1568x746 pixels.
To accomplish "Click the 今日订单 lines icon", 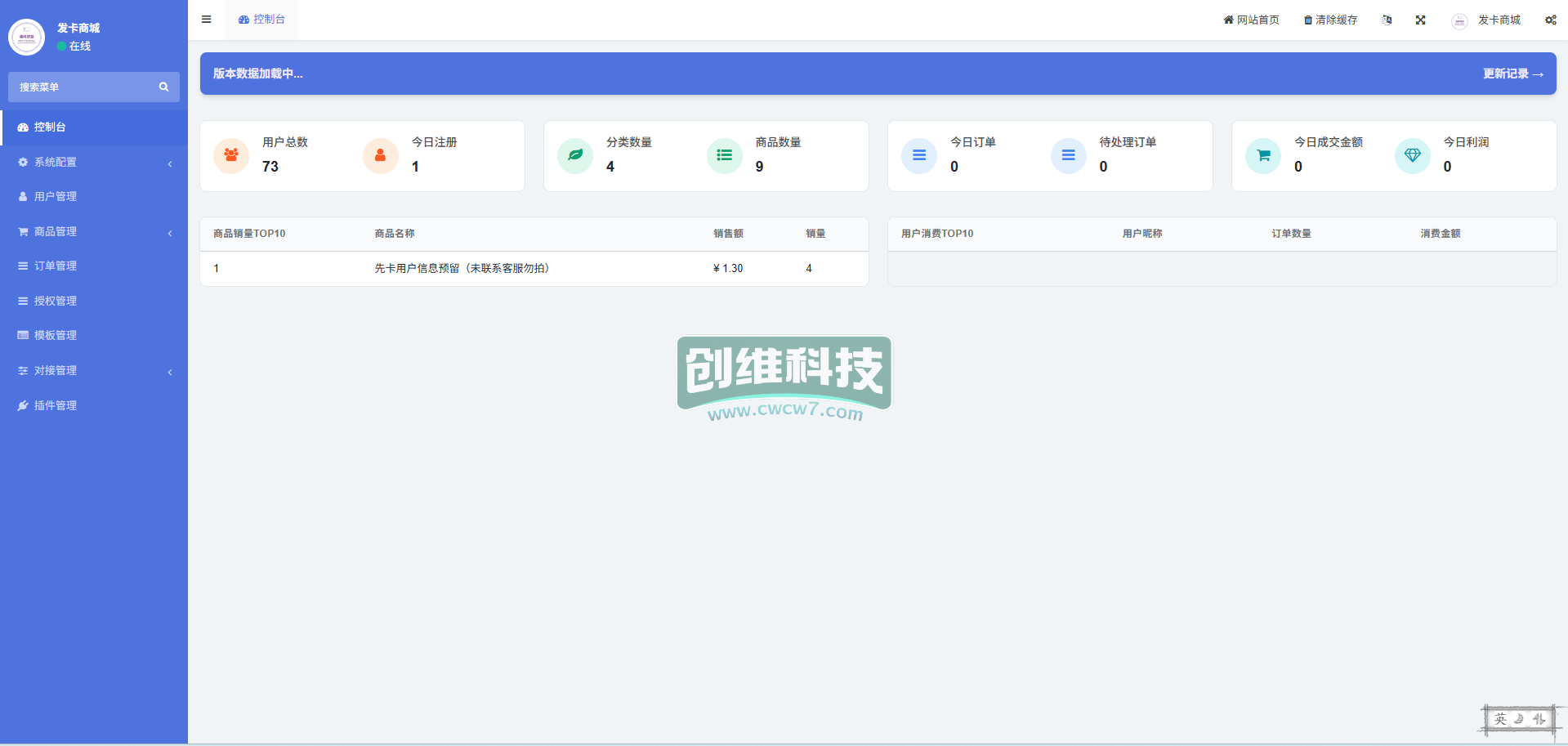I will click(919, 155).
